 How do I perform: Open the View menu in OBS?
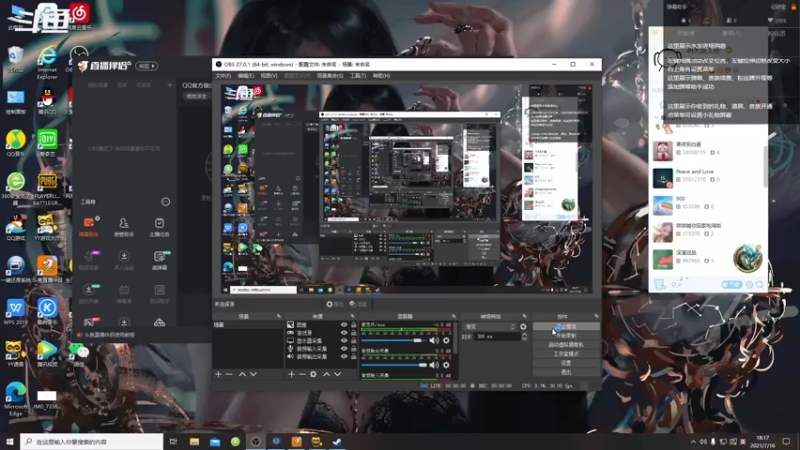click(269, 76)
